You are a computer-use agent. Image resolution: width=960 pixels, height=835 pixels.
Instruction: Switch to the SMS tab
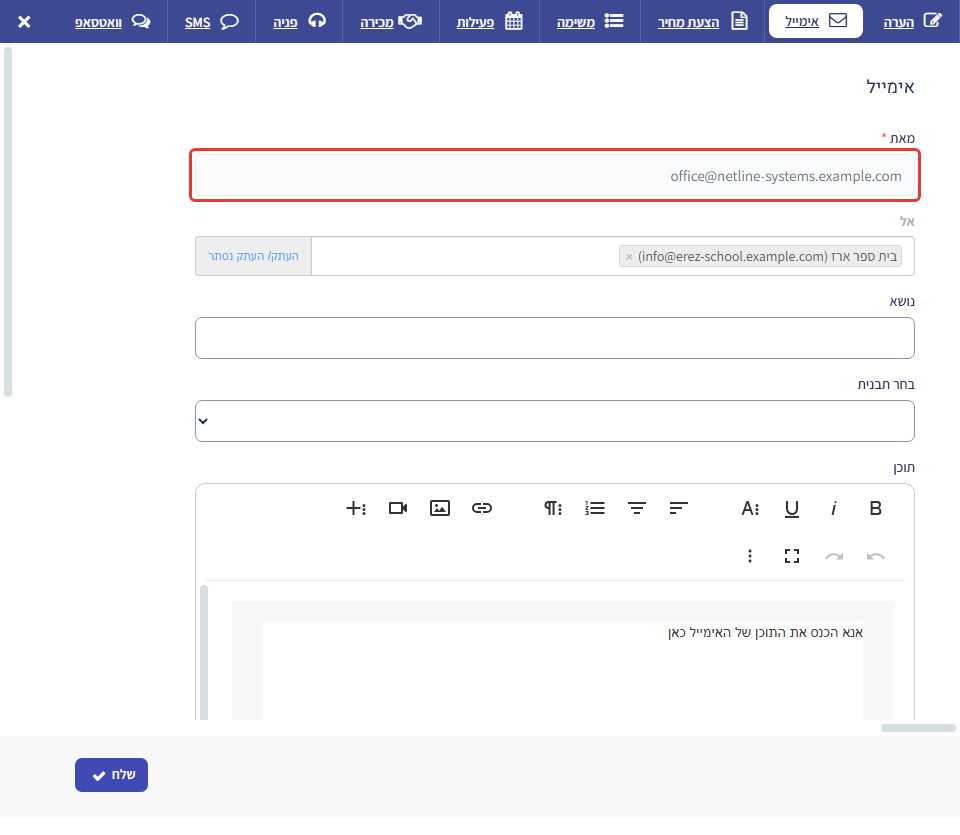(x=211, y=21)
